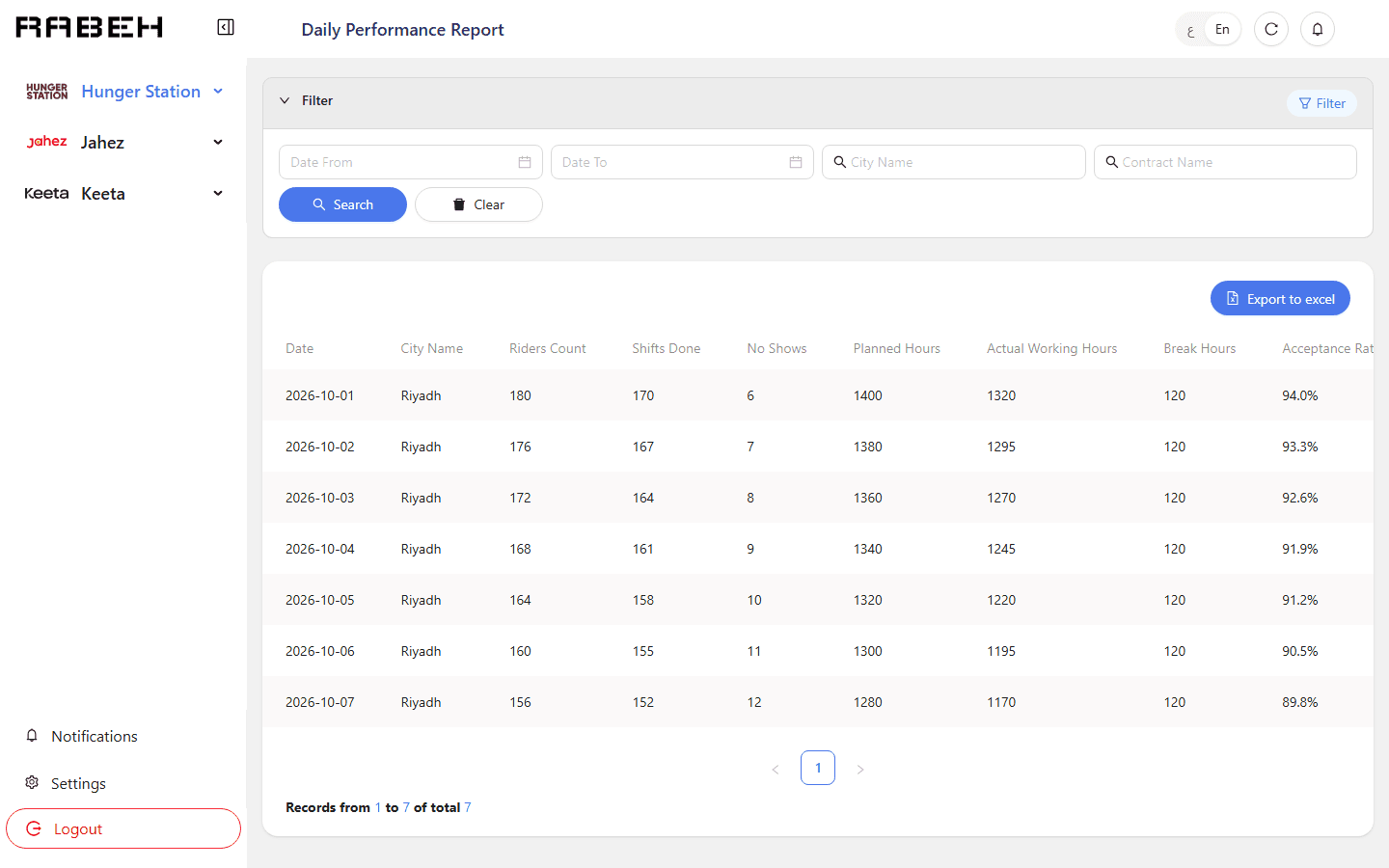Click the Contract Name search field
This screenshot has width=1389, height=868.
pyautogui.click(x=1225, y=162)
